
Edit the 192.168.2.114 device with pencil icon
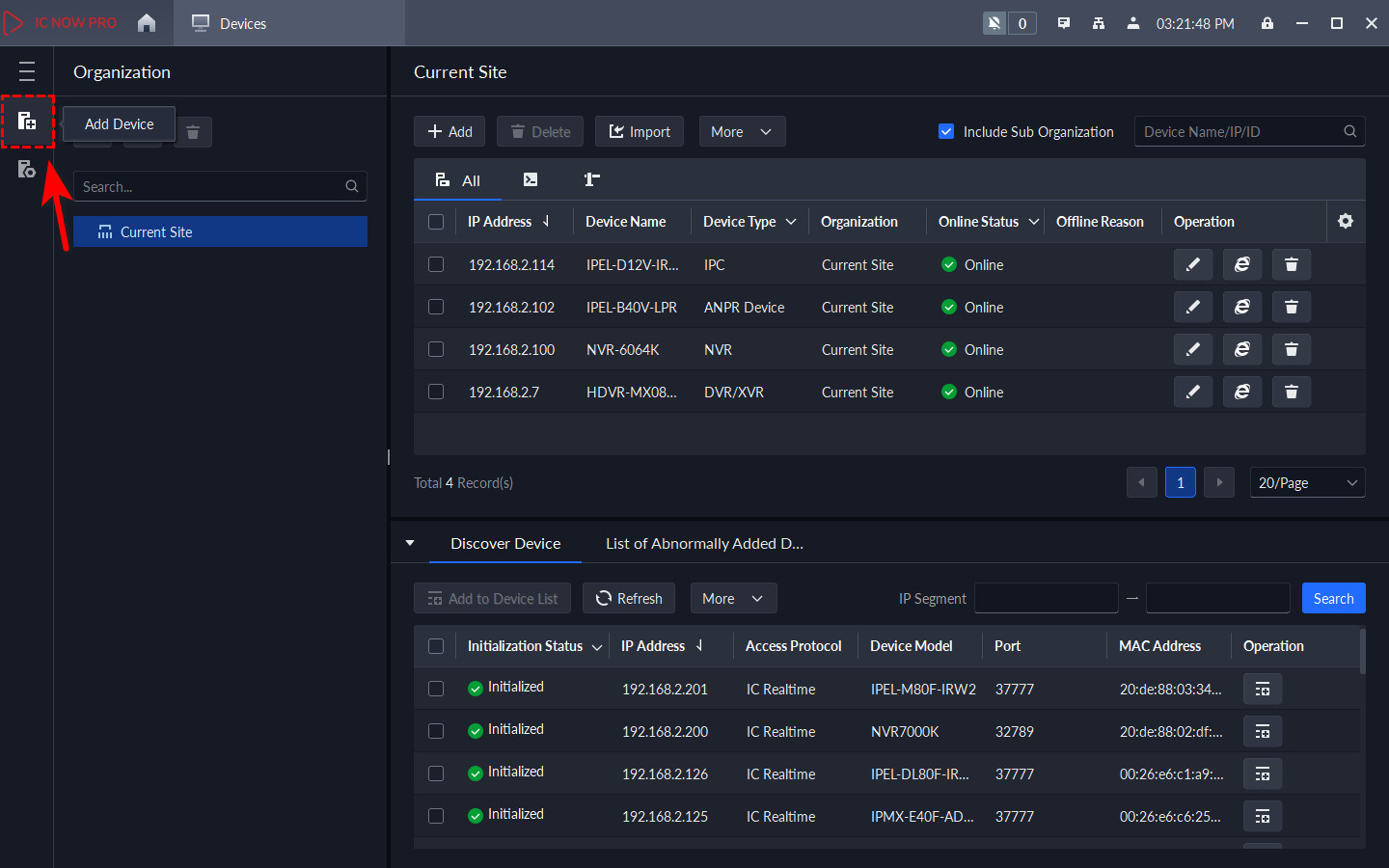click(x=1192, y=264)
